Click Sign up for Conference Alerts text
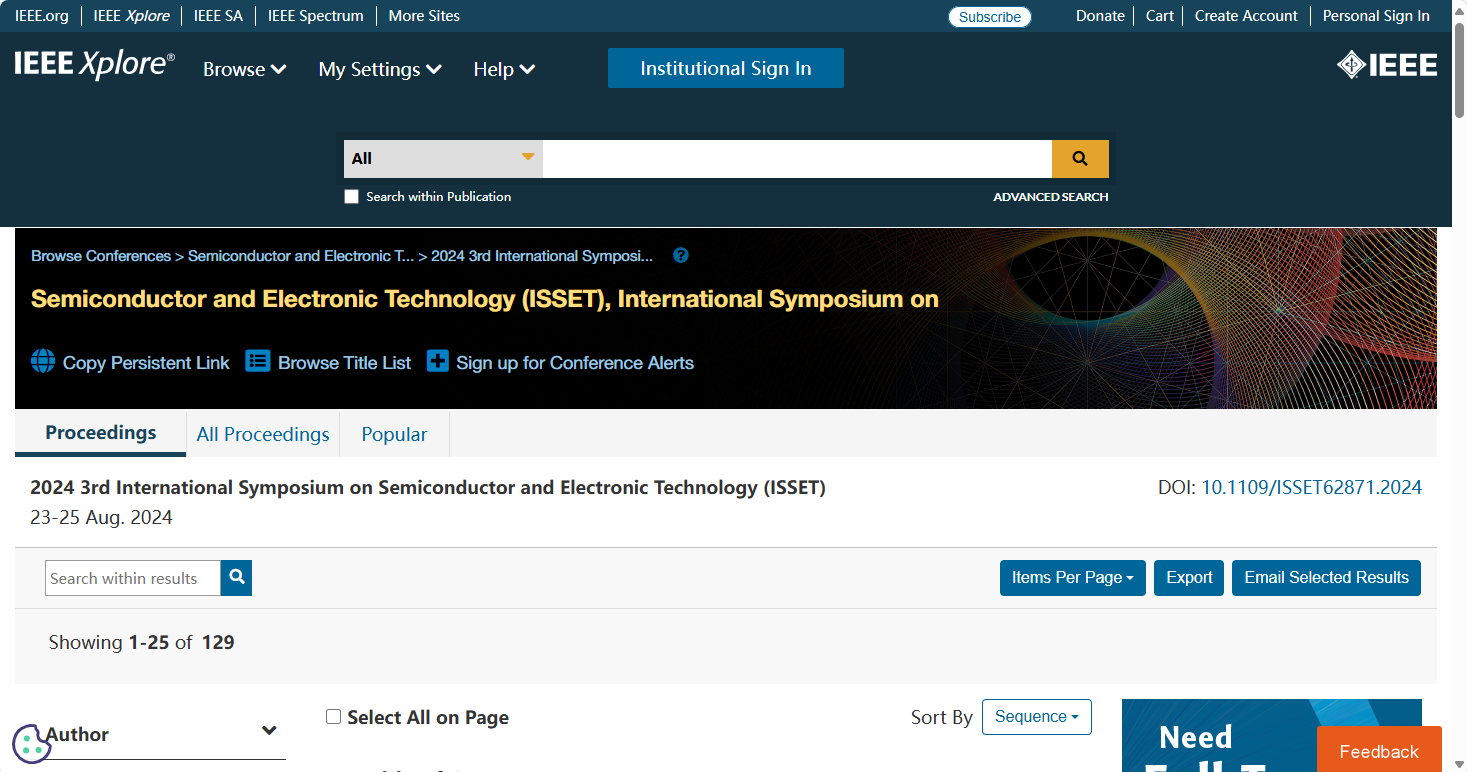The height and width of the screenshot is (772, 1467). pyautogui.click(x=575, y=363)
